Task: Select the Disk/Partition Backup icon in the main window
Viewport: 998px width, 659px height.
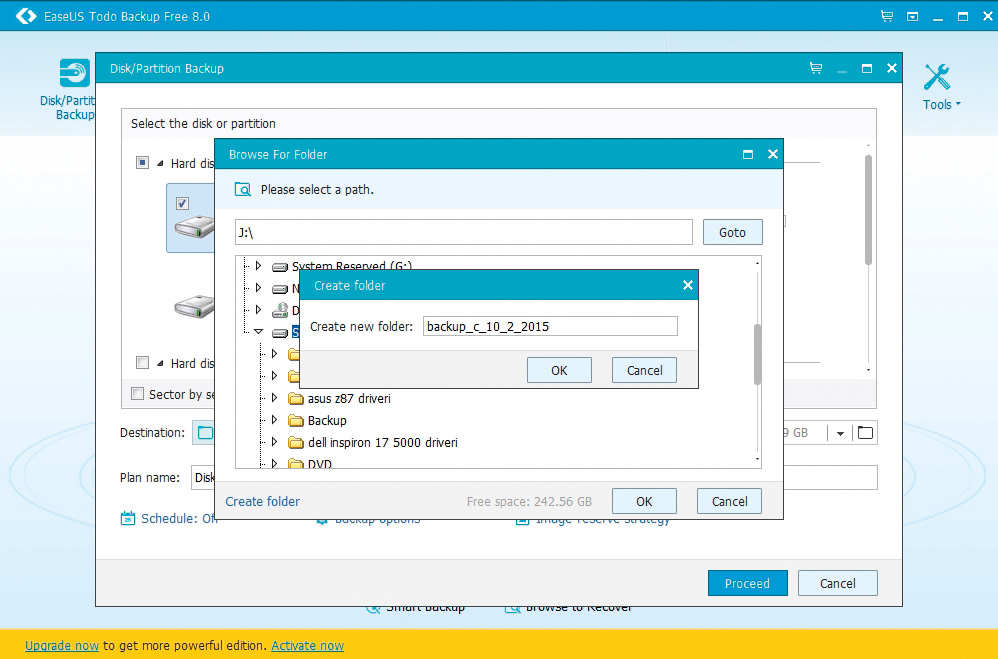Action: tap(74, 73)
